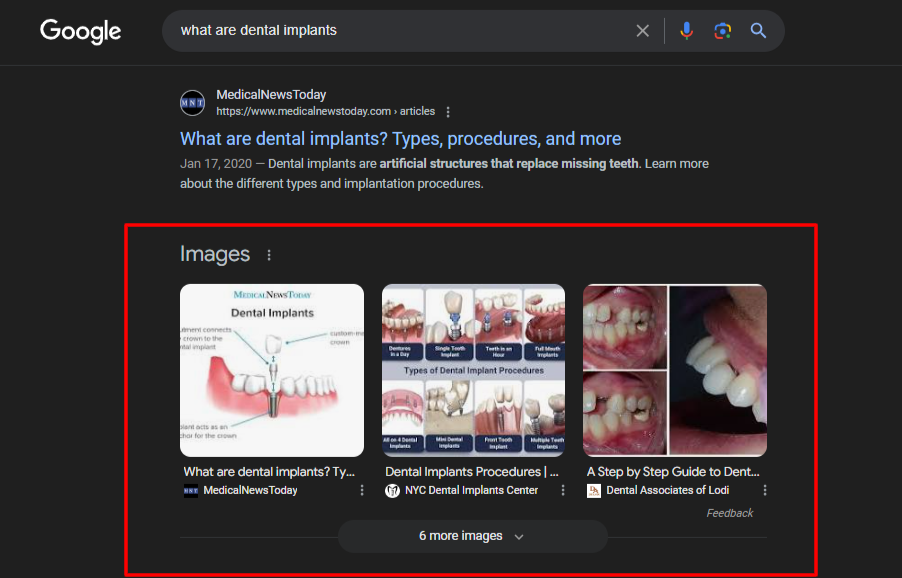Click the MedicalNewsToday result favicon
Screen dimensions: 902x578
pyautogui.click(x=192, y=103)
